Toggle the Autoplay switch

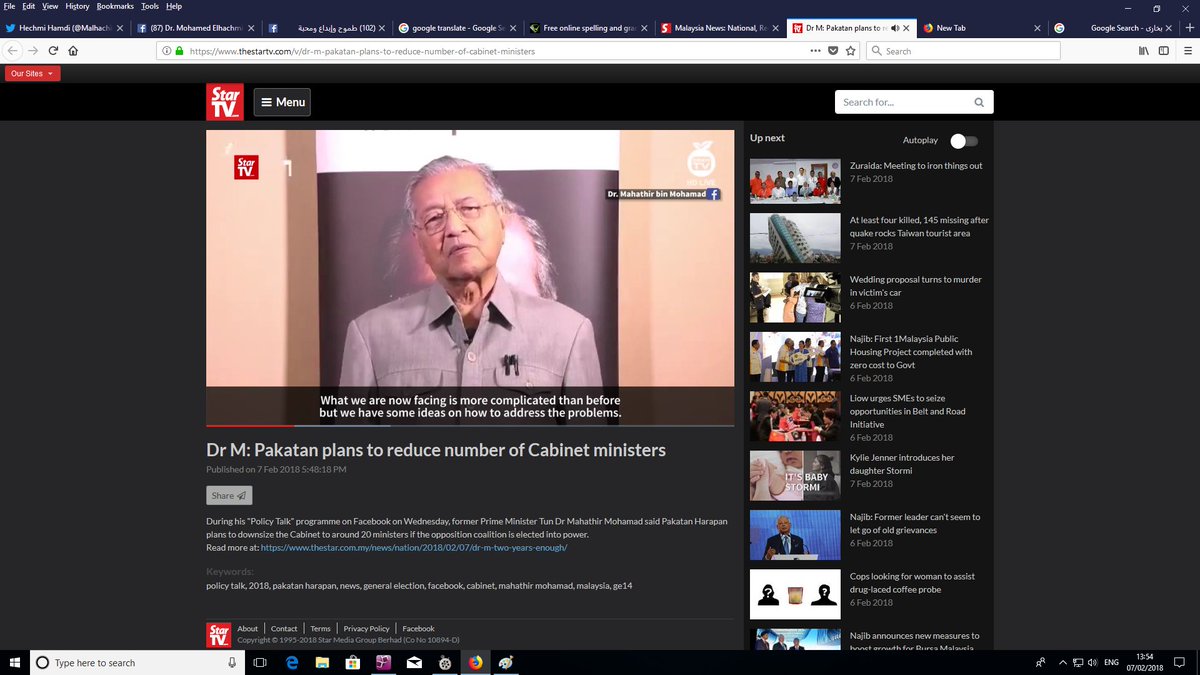[964, 141]
